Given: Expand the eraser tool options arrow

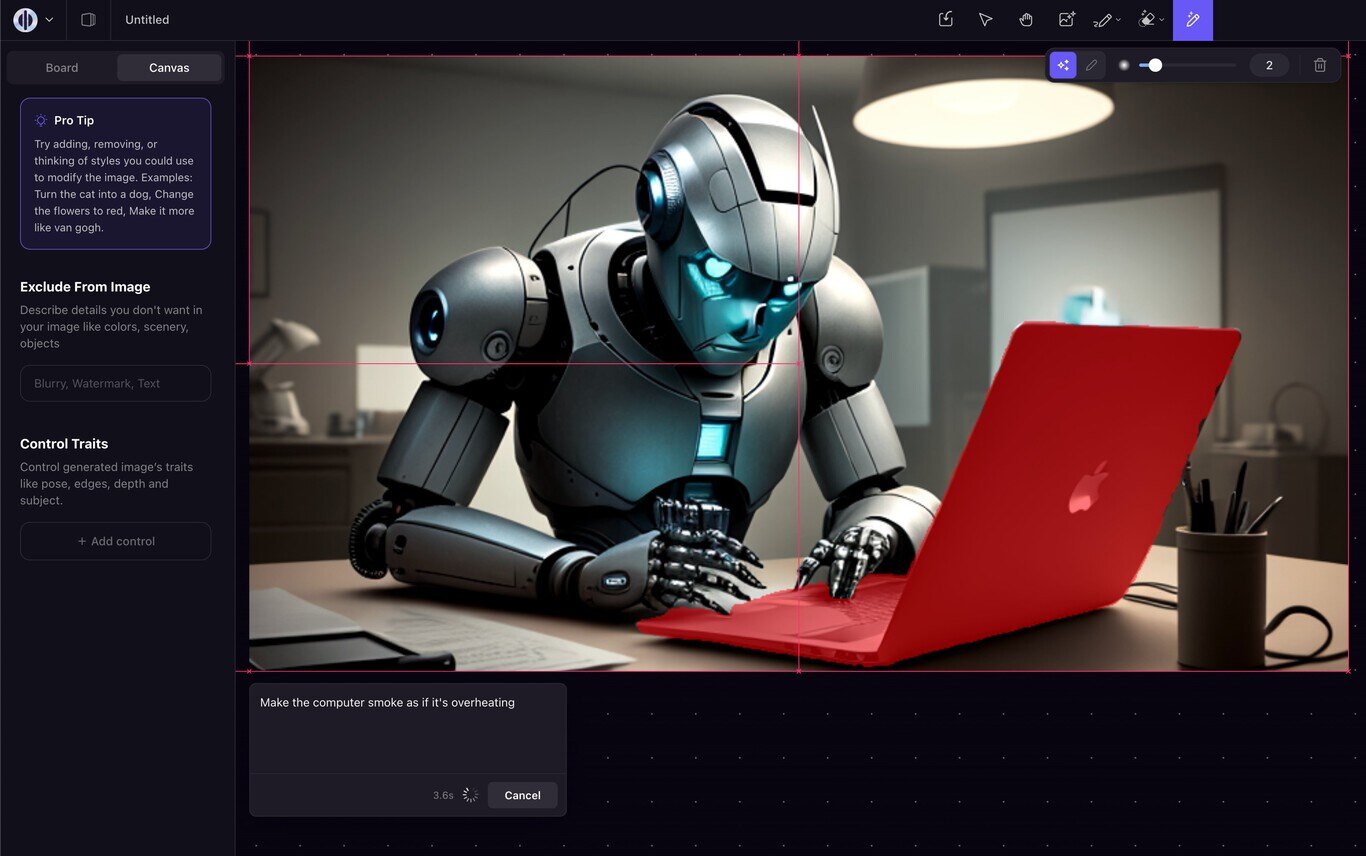Looking at the screenshot, I should (1162, 20).
